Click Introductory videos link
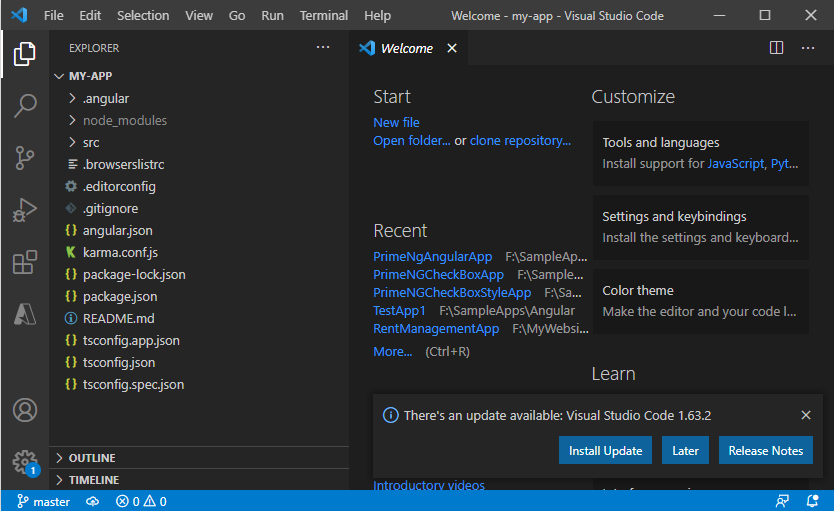 point(429,485)
